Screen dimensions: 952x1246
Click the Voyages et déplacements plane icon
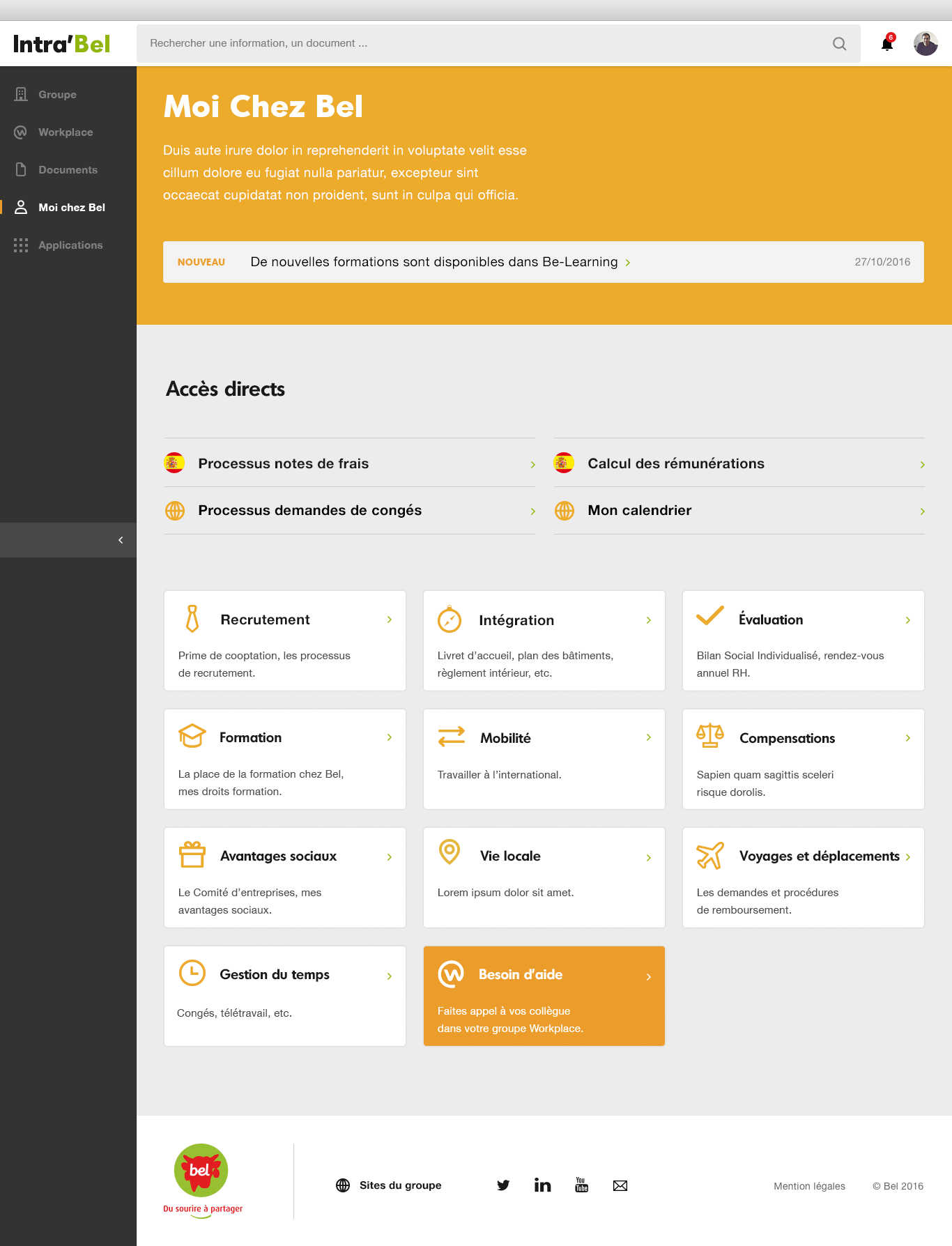coord(710,855)
